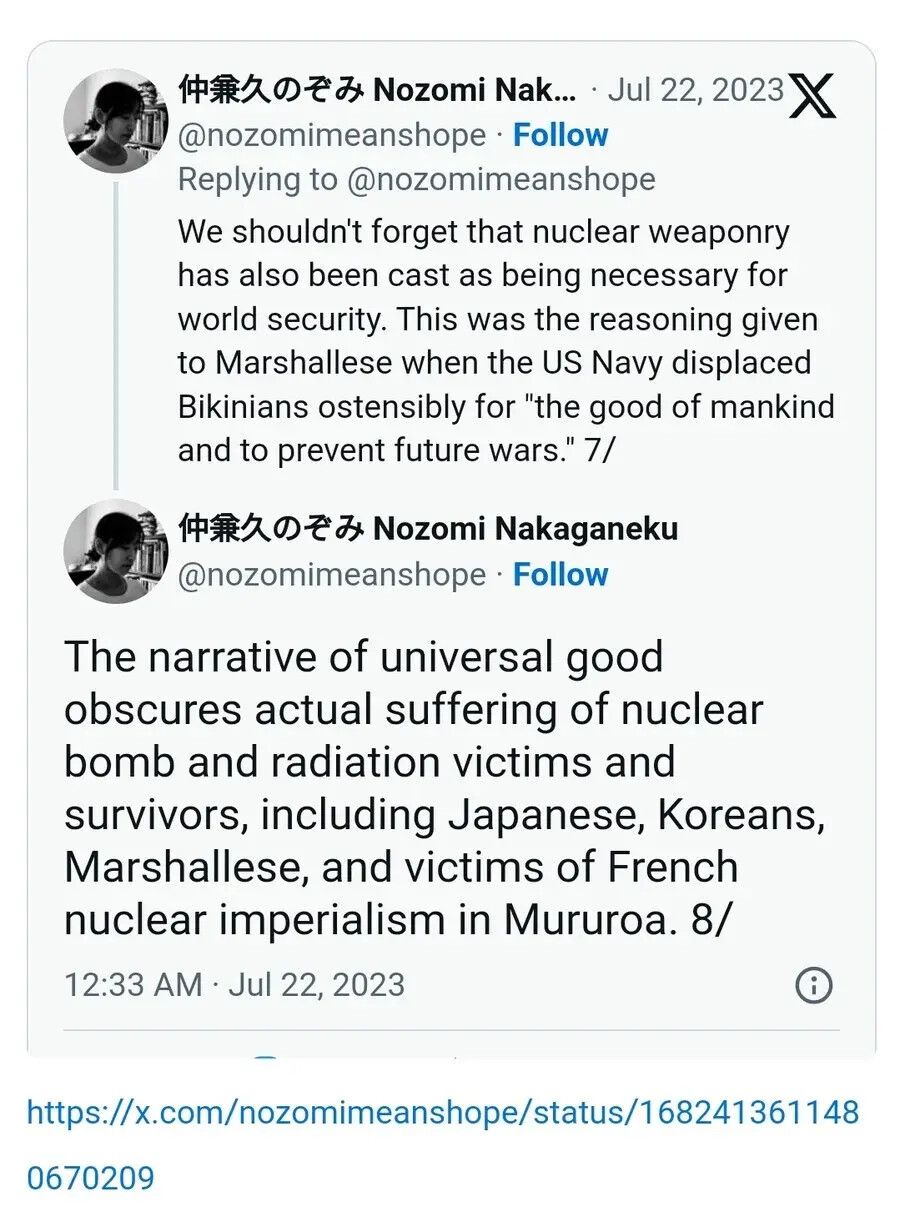
Task: Open the full "Nozomi Nakaganeku" display name
Action: pyautogui.click(x=427, y=529)
